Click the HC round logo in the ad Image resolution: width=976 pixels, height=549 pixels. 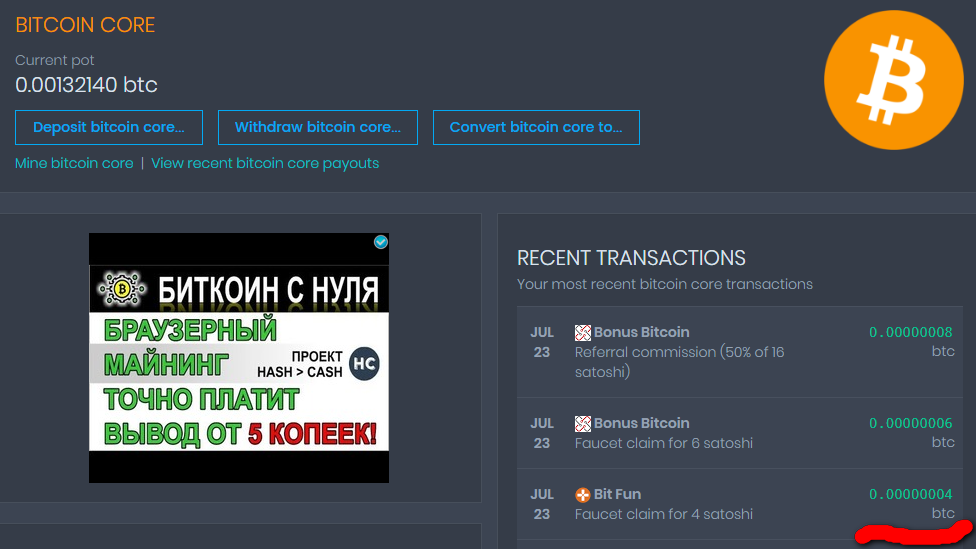365,364
